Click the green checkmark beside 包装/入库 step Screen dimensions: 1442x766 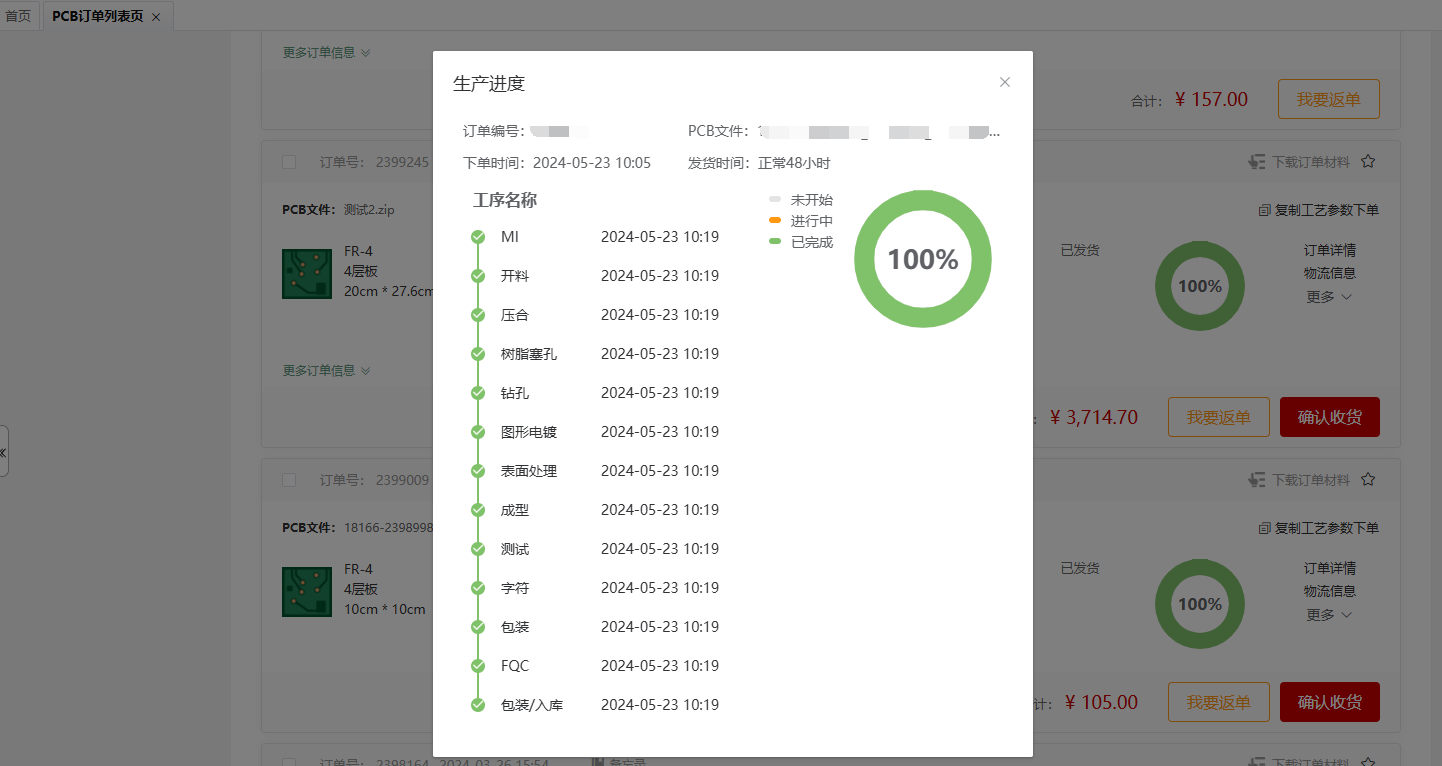(478, 705)
